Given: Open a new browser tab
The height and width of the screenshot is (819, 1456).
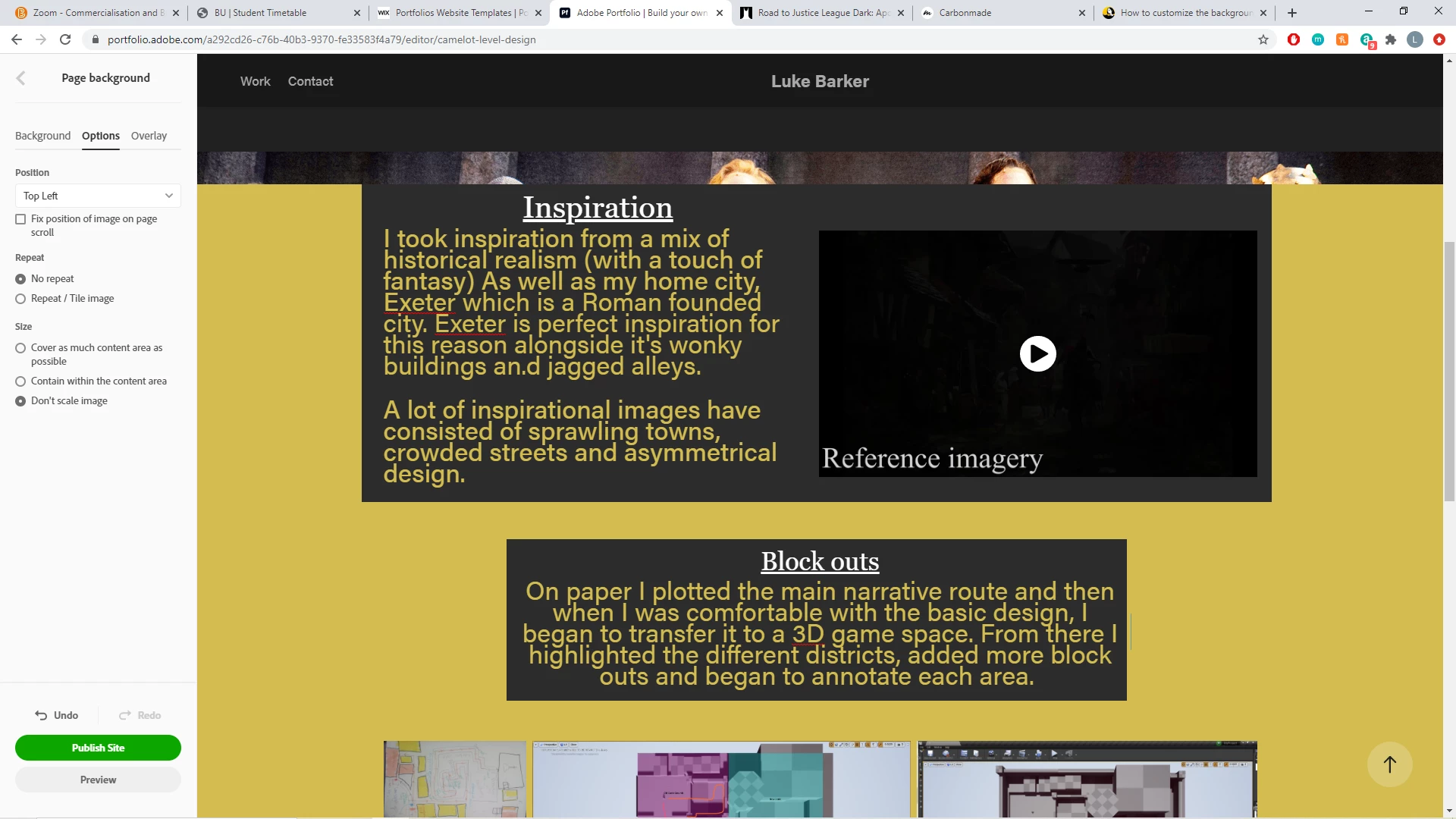Looking at the screenshot, I should click(1292, 13).
